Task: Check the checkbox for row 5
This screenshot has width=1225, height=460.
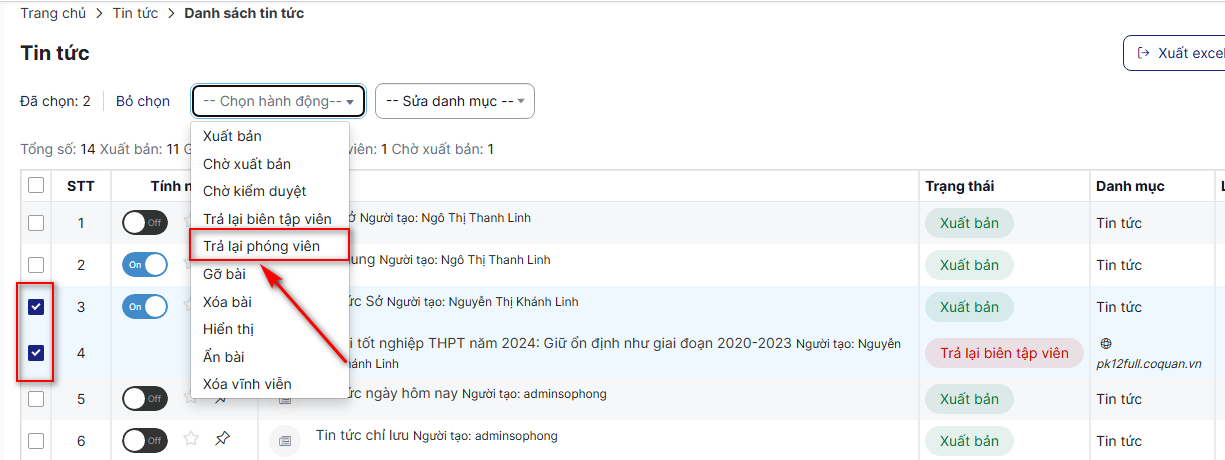Action: [36, 398]
